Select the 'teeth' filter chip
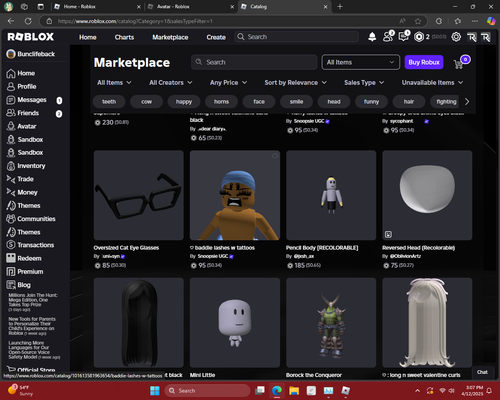This screenshot has height=400, width=500. tap(109, 102)
